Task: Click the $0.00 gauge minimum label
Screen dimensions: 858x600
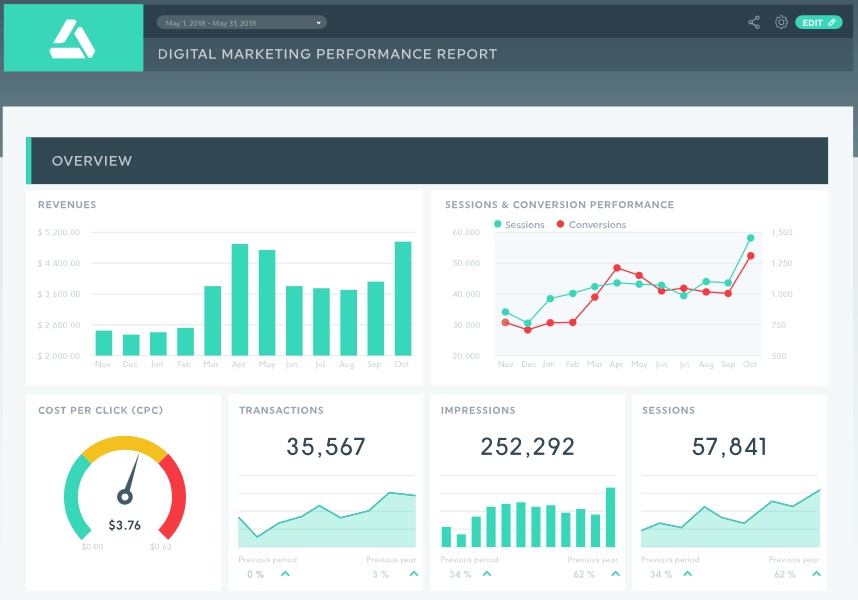Action: coord(92,546)
